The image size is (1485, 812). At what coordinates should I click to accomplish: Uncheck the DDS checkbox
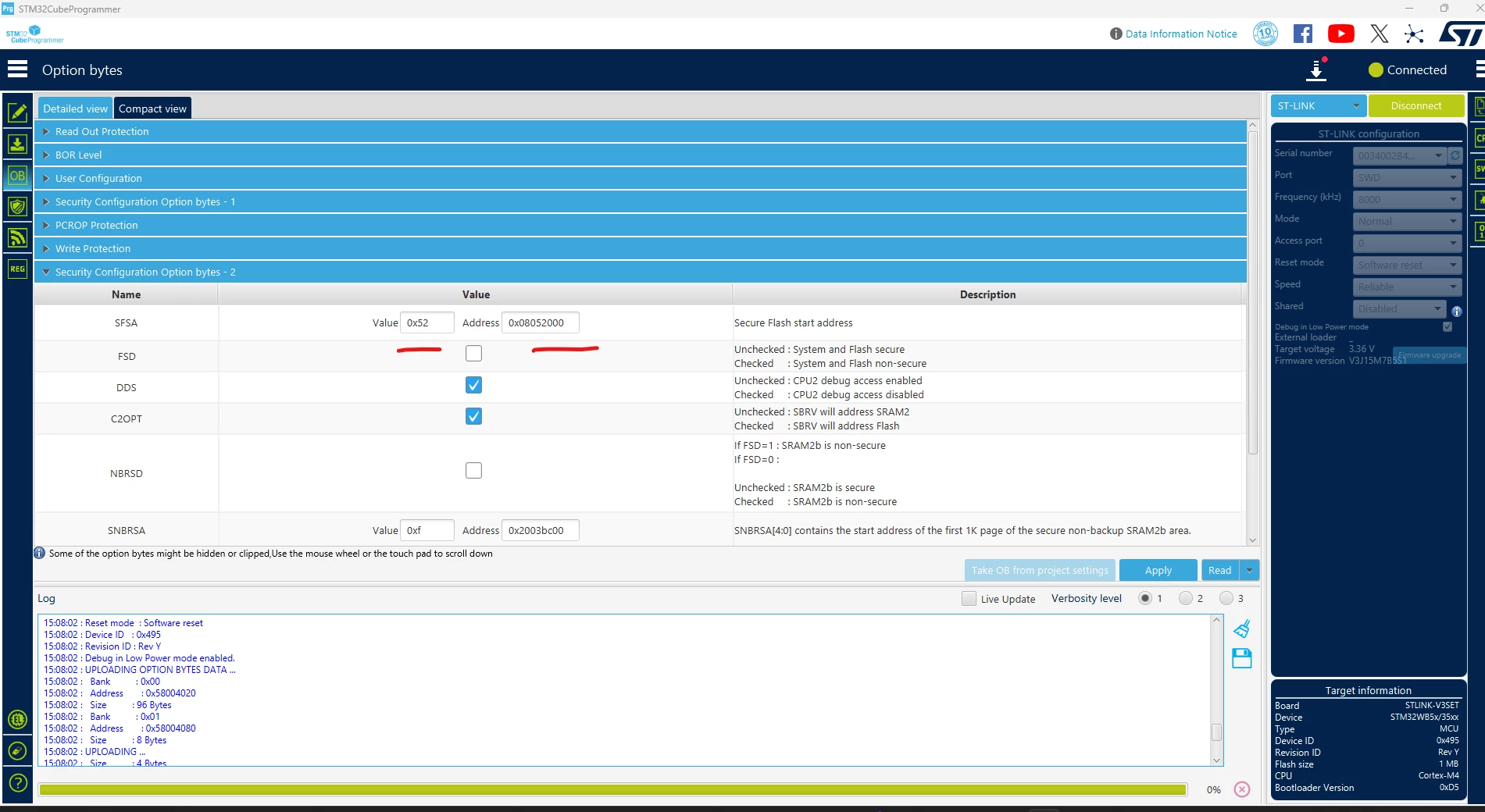[473, 385]
